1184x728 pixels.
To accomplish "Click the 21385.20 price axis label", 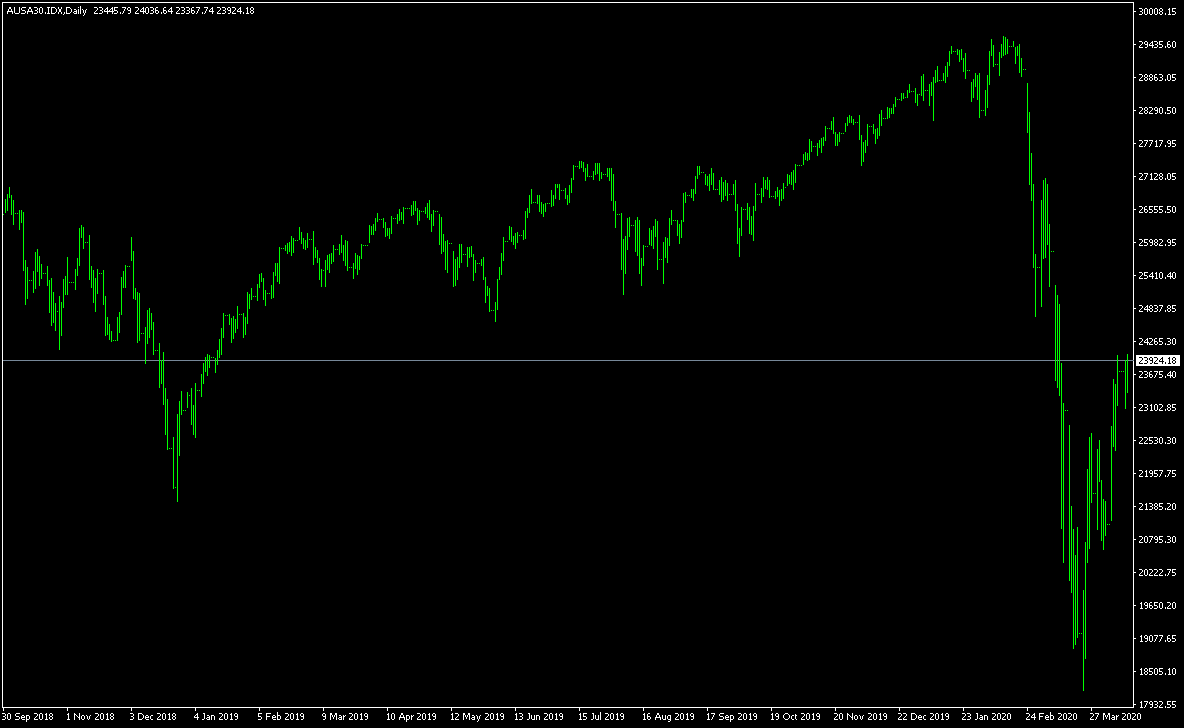I will pyautogui.click(x=1158, y=507).
